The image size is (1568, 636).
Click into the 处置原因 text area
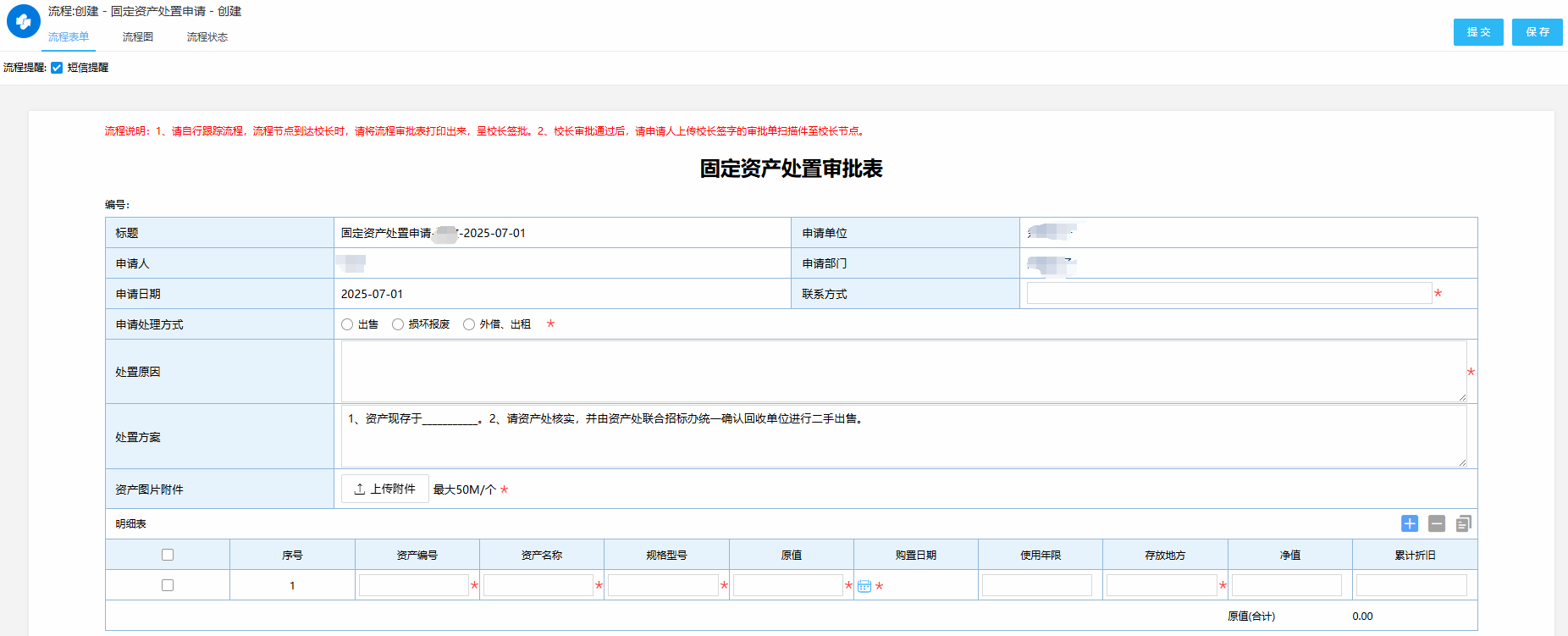point(903,371)
